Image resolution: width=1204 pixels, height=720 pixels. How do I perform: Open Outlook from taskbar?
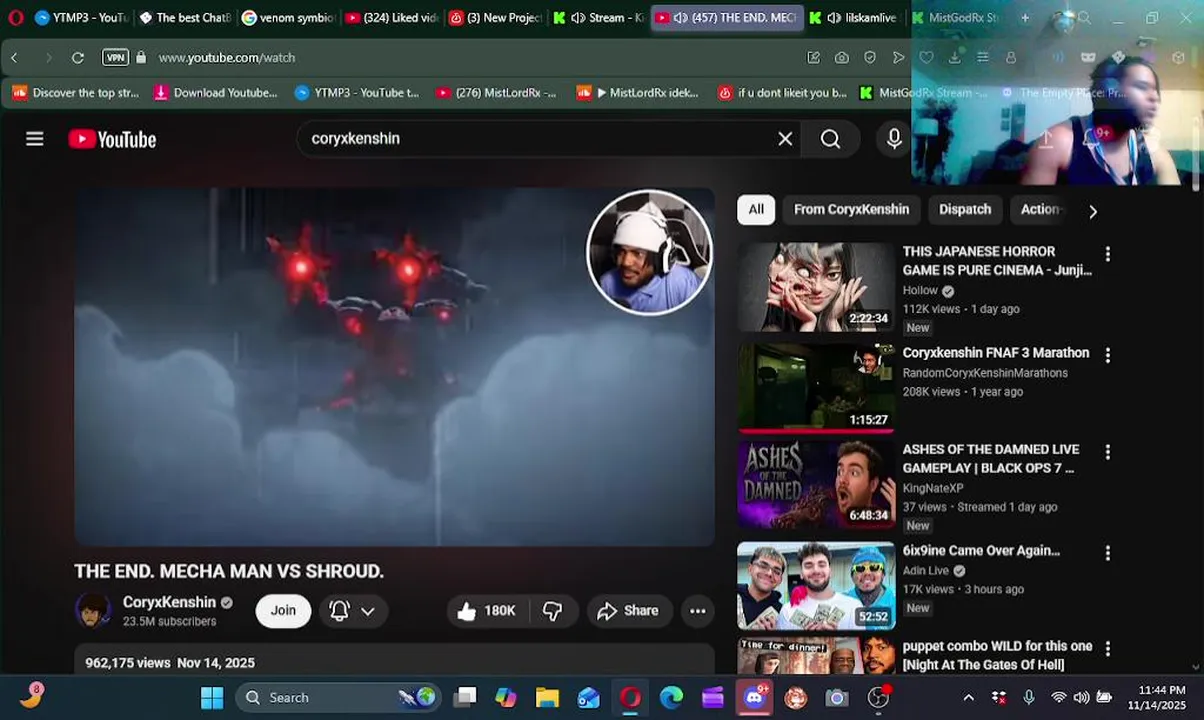(588, 698)
